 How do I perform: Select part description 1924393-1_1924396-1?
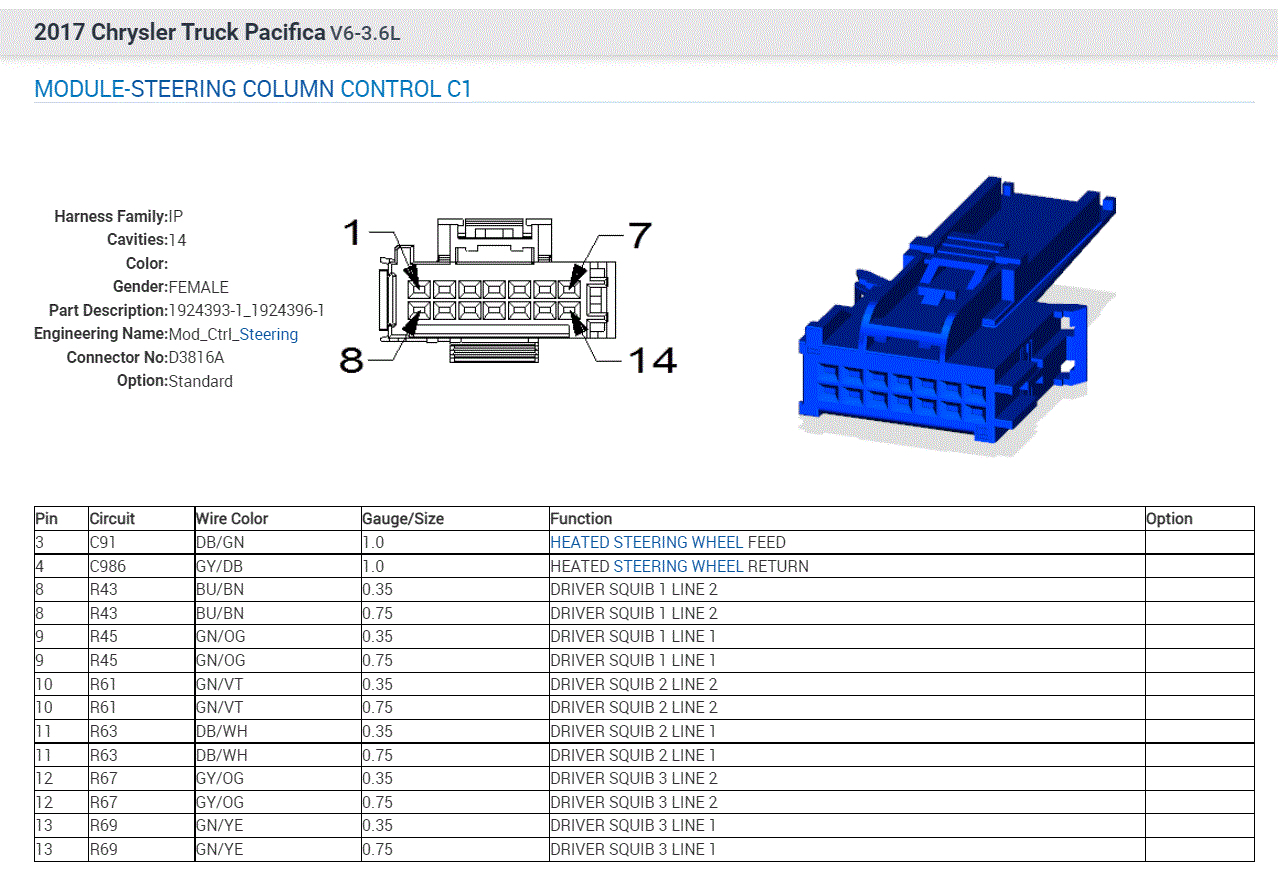point(246,311)
